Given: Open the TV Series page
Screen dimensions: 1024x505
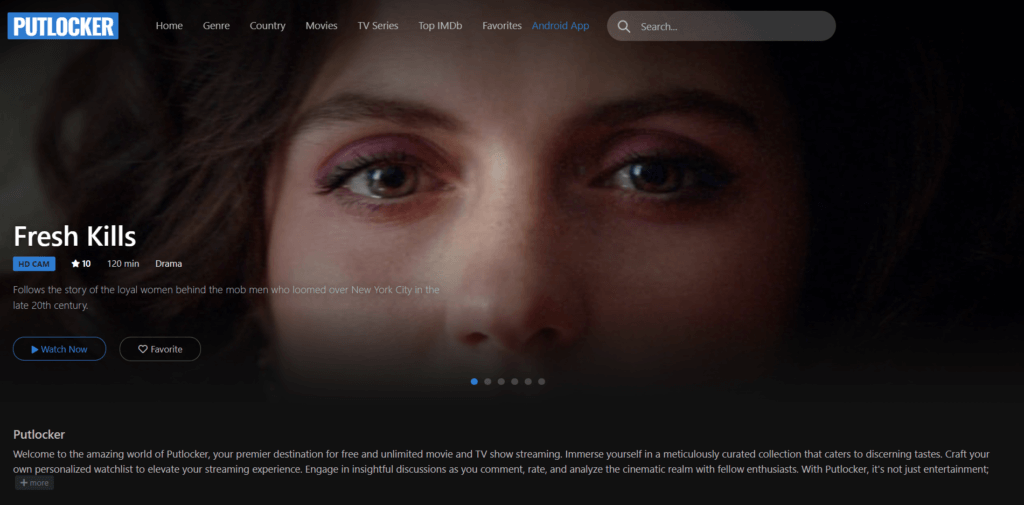Looking at the screenshot, I should [x=378, y=26].
